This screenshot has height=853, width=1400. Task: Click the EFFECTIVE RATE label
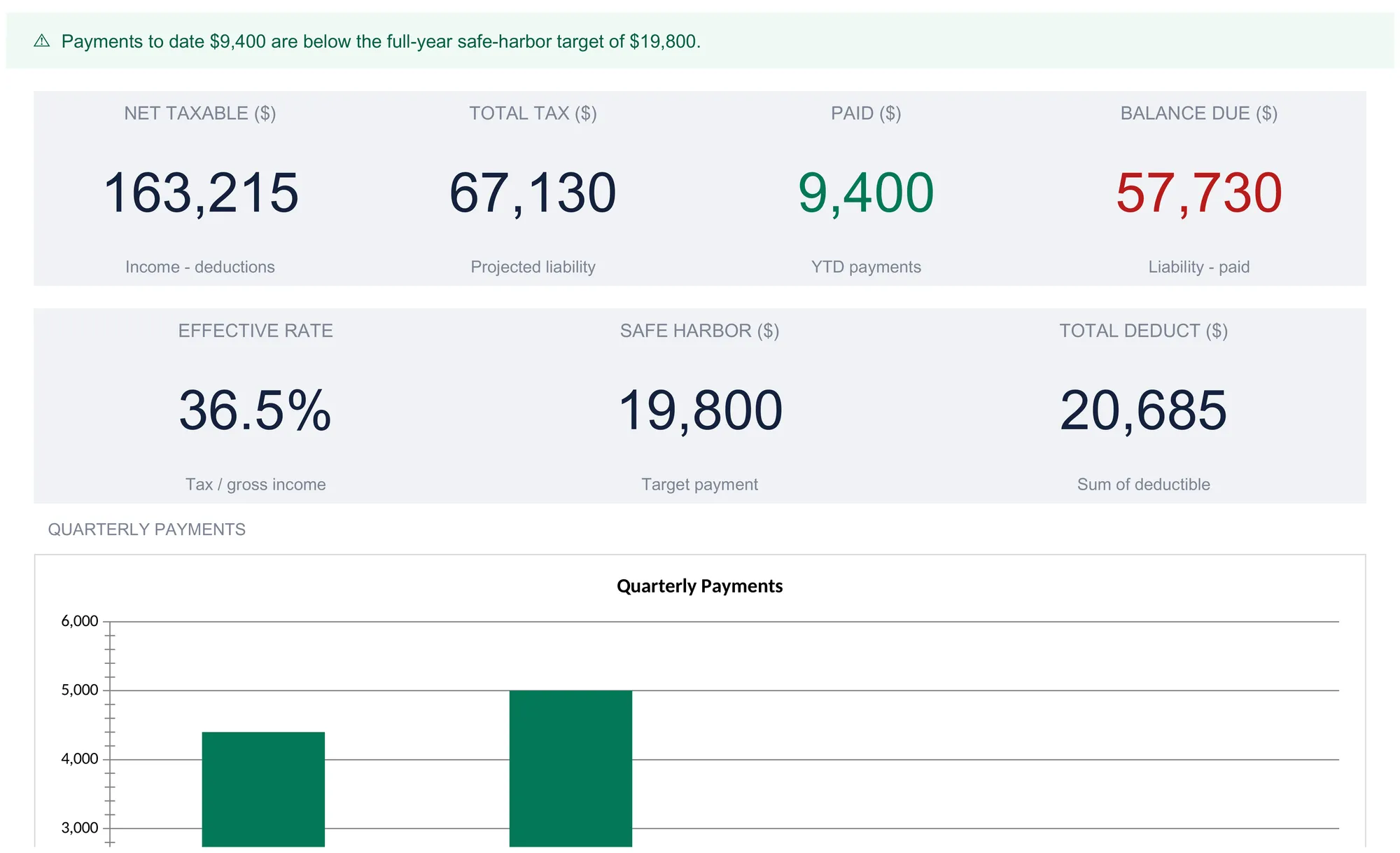click(x=255, y=331)
